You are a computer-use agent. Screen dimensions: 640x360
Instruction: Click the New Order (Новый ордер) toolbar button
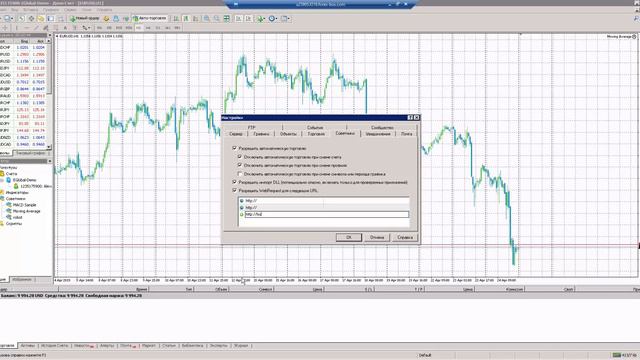click(x=85, y=18)
